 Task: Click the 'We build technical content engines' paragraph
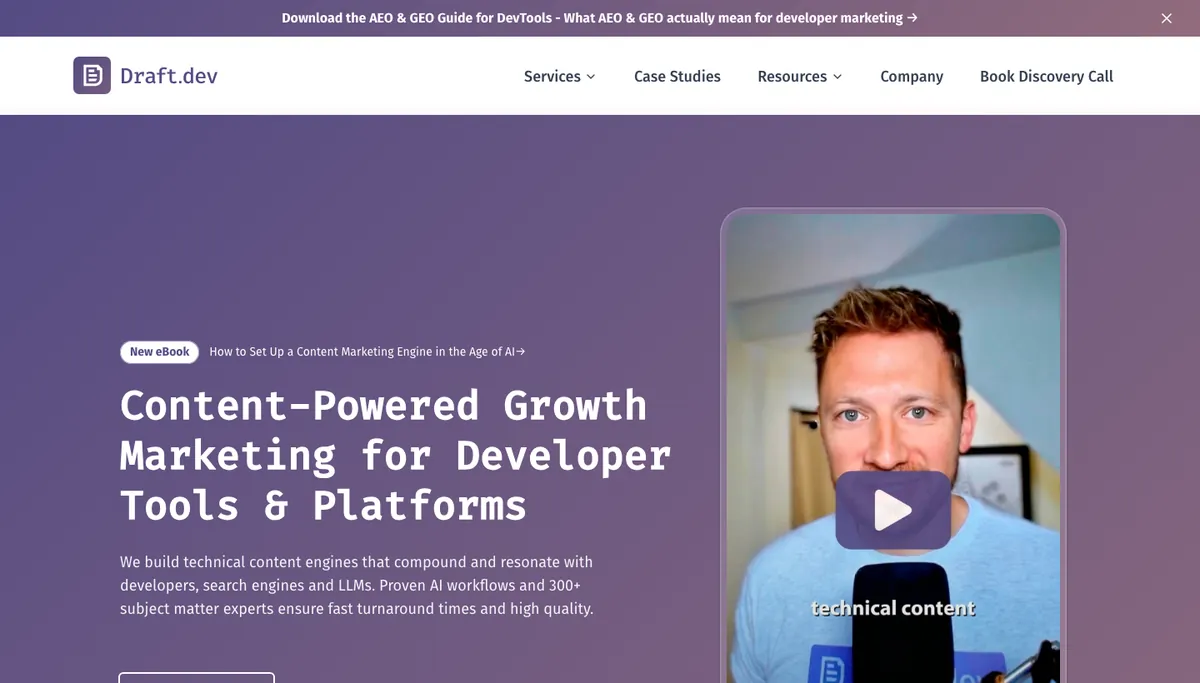click(x=357, y=585)
